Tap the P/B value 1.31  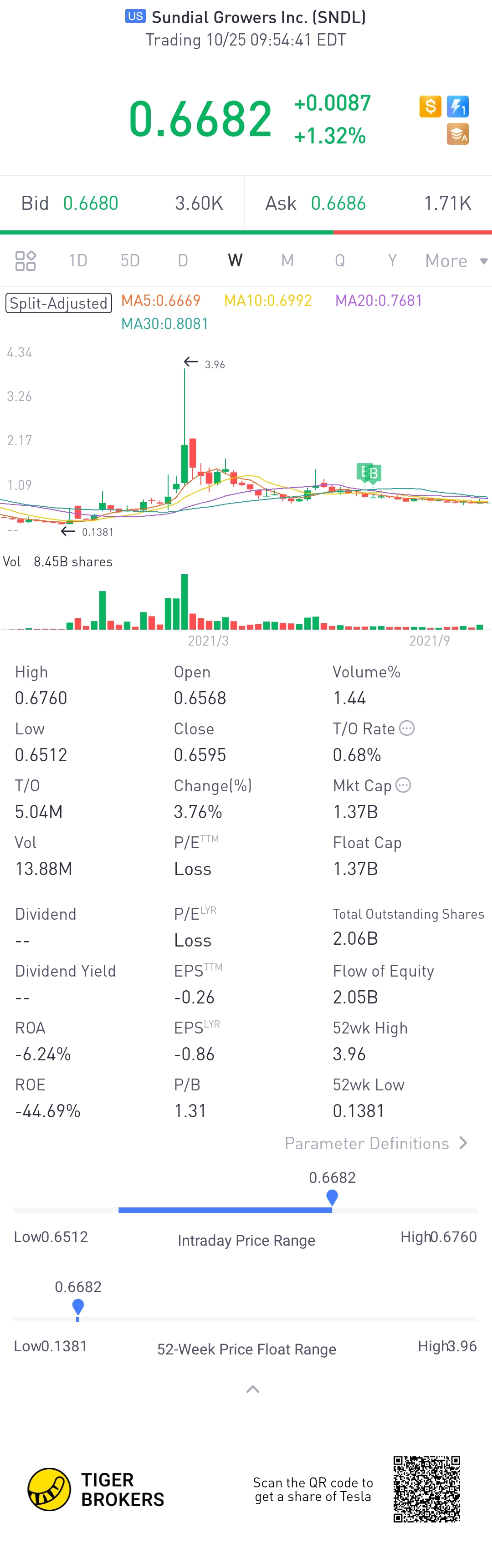(x=190, y=1111)
